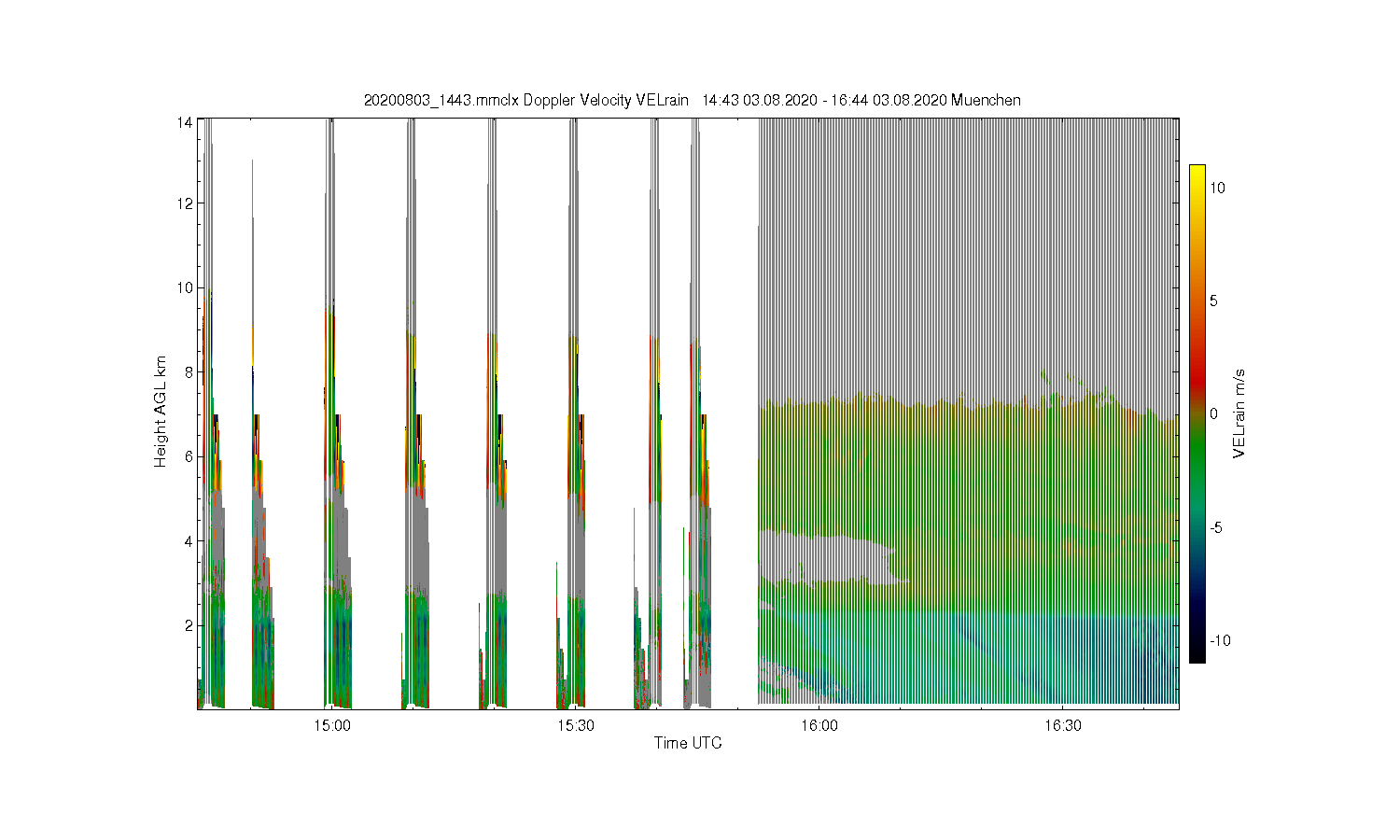Click the 16:00 time axis label

pyautogui.click(x=819, y=725)
